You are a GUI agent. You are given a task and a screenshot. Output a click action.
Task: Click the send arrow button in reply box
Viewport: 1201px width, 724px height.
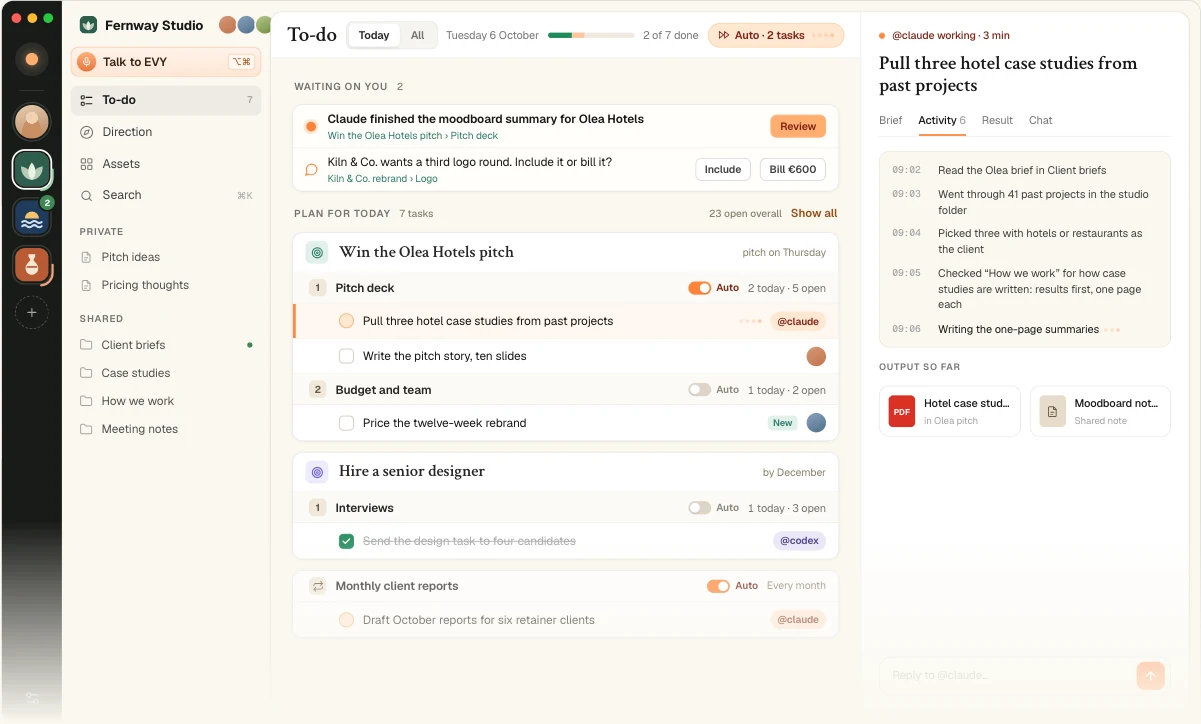pos(1150,676)
